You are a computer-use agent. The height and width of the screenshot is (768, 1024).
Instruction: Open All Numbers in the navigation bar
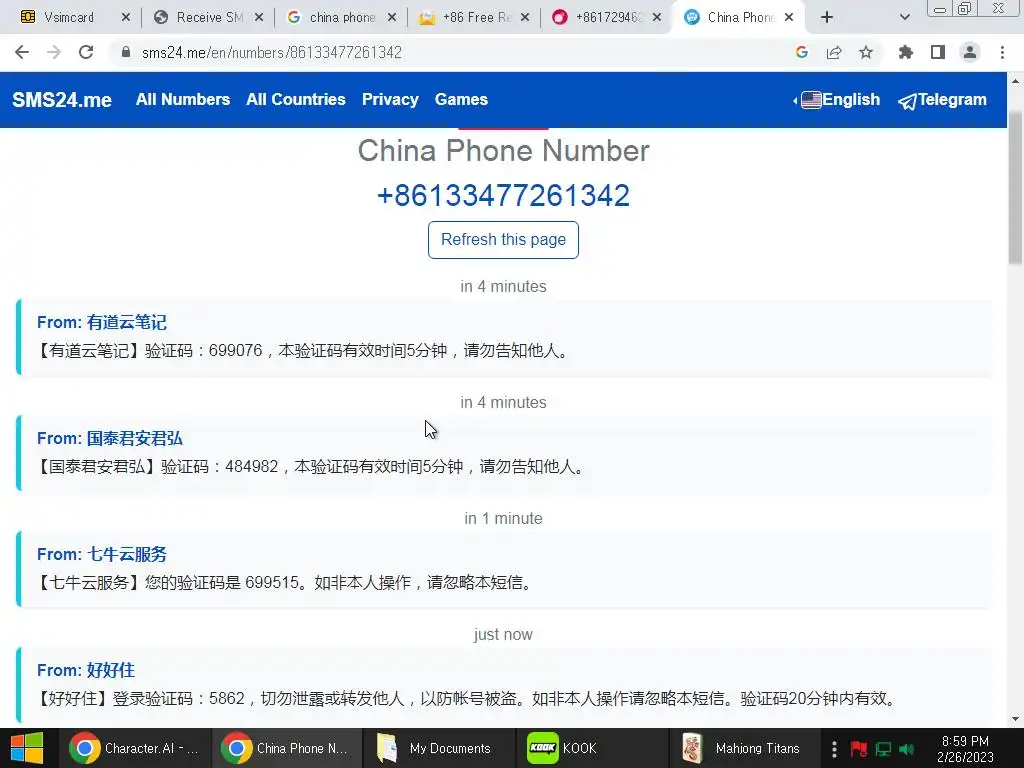183,99
